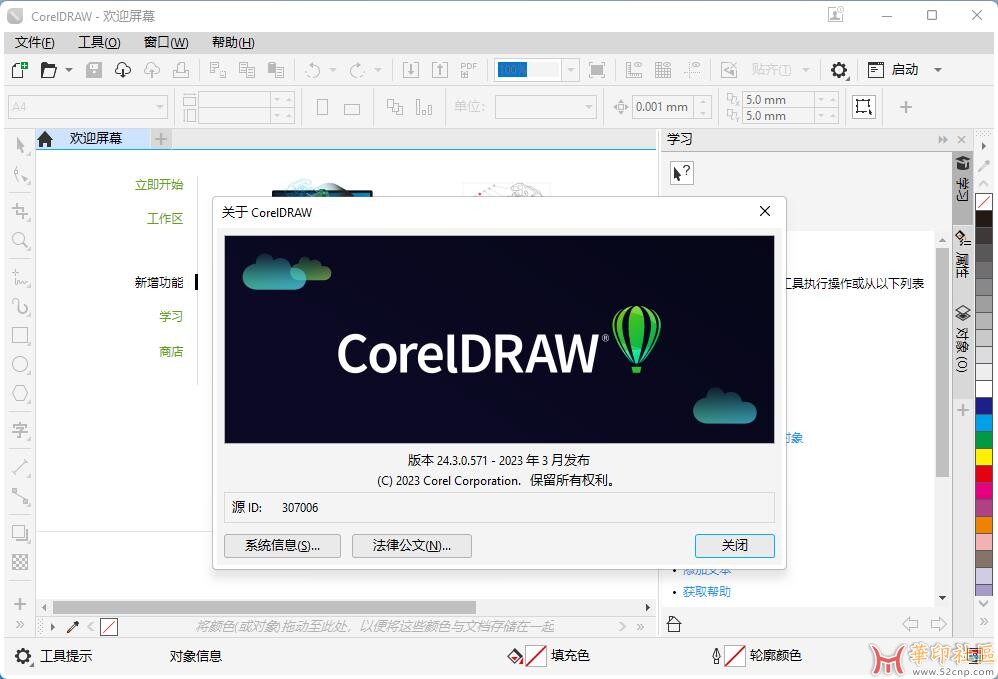Viewport: 998px width, 679px height.
Task: Click the Export icon
Action: pyautogui.click(x=440, y=69)
